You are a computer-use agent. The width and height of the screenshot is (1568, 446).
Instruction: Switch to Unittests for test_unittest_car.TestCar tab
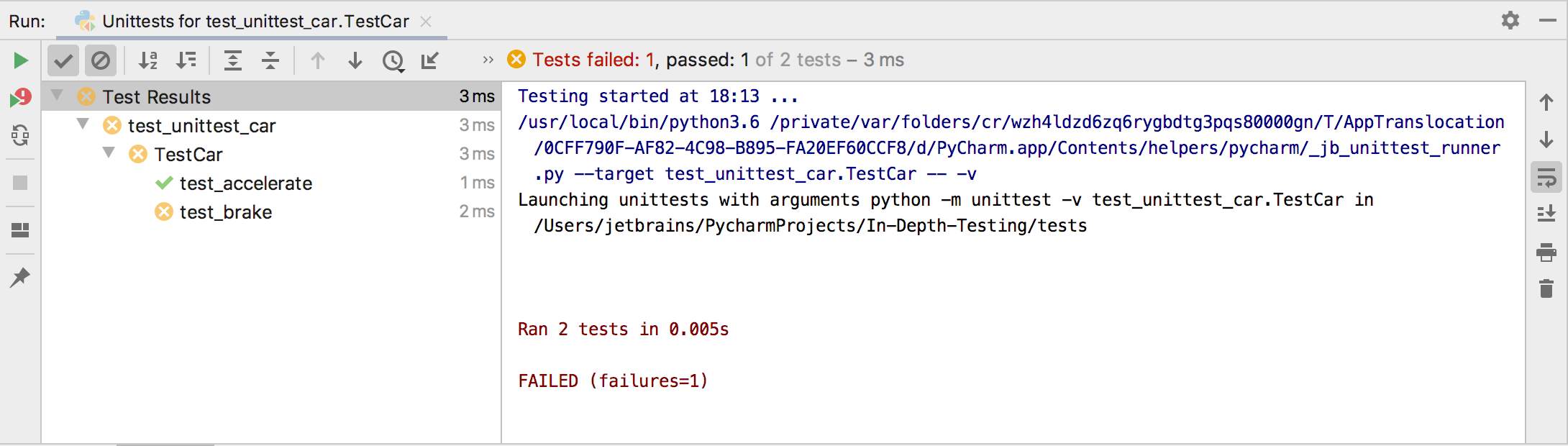pyautogui.click(x=252, y=21)
